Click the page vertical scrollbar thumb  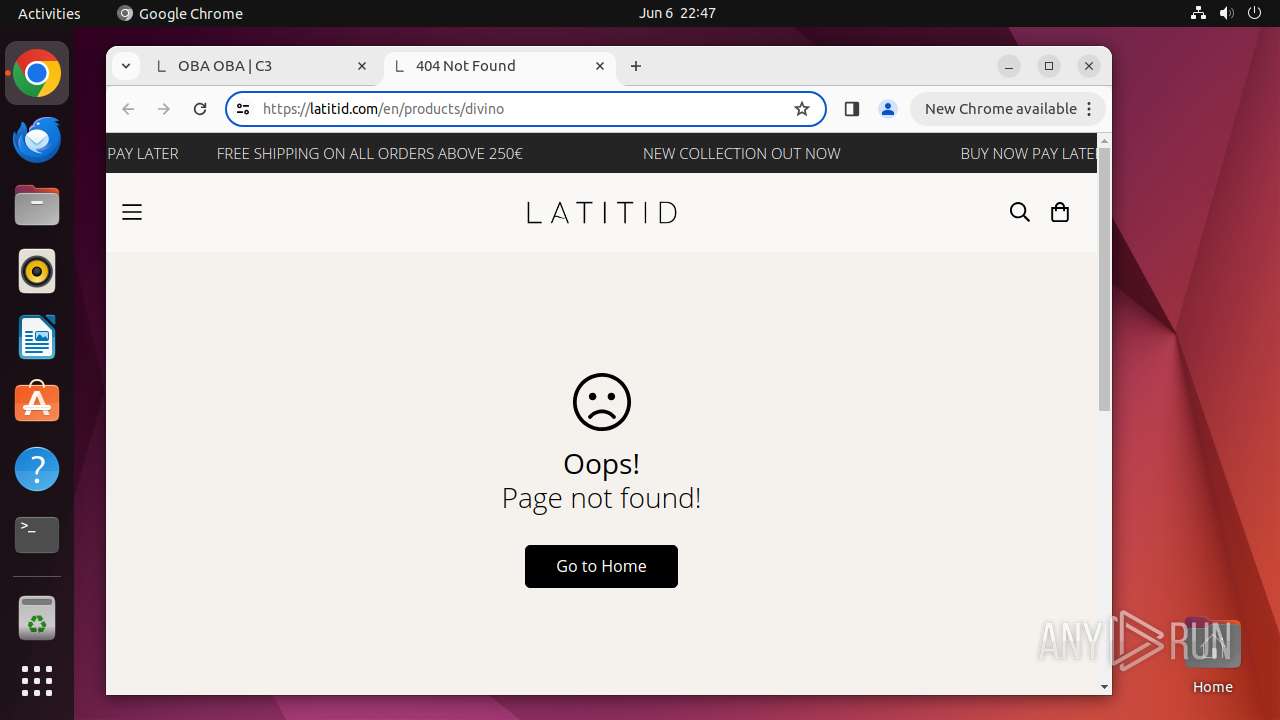(x=1104, y=280)
